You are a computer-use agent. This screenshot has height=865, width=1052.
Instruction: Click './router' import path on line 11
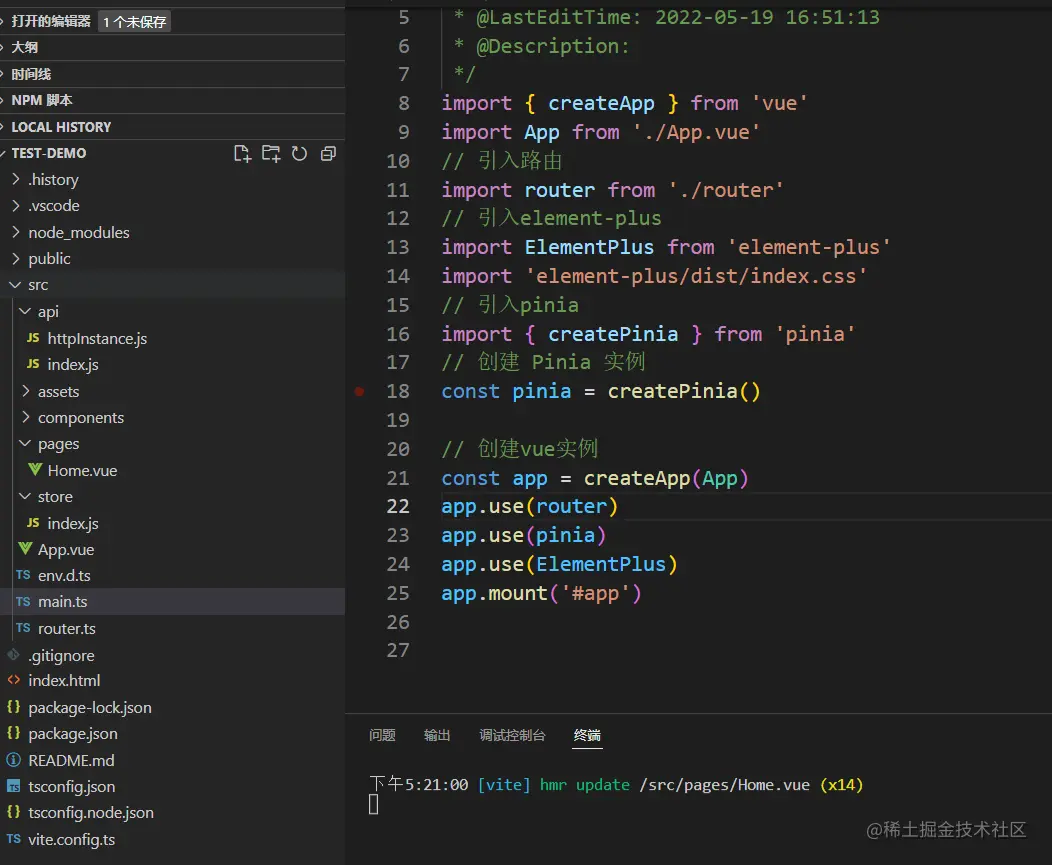[x=725, y=190]
